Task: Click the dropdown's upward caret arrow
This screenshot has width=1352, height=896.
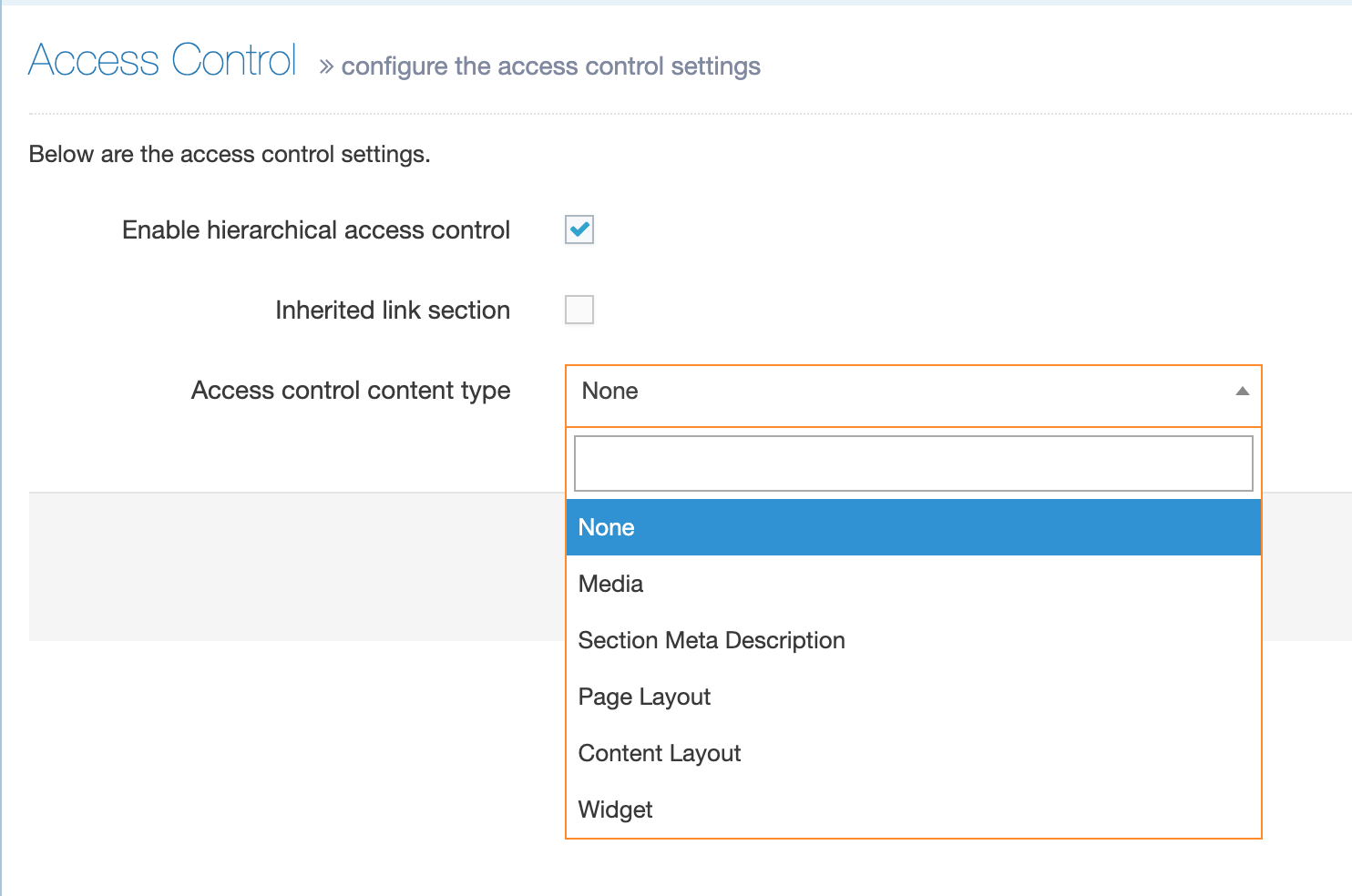Action: click(x=1242, y=392)
